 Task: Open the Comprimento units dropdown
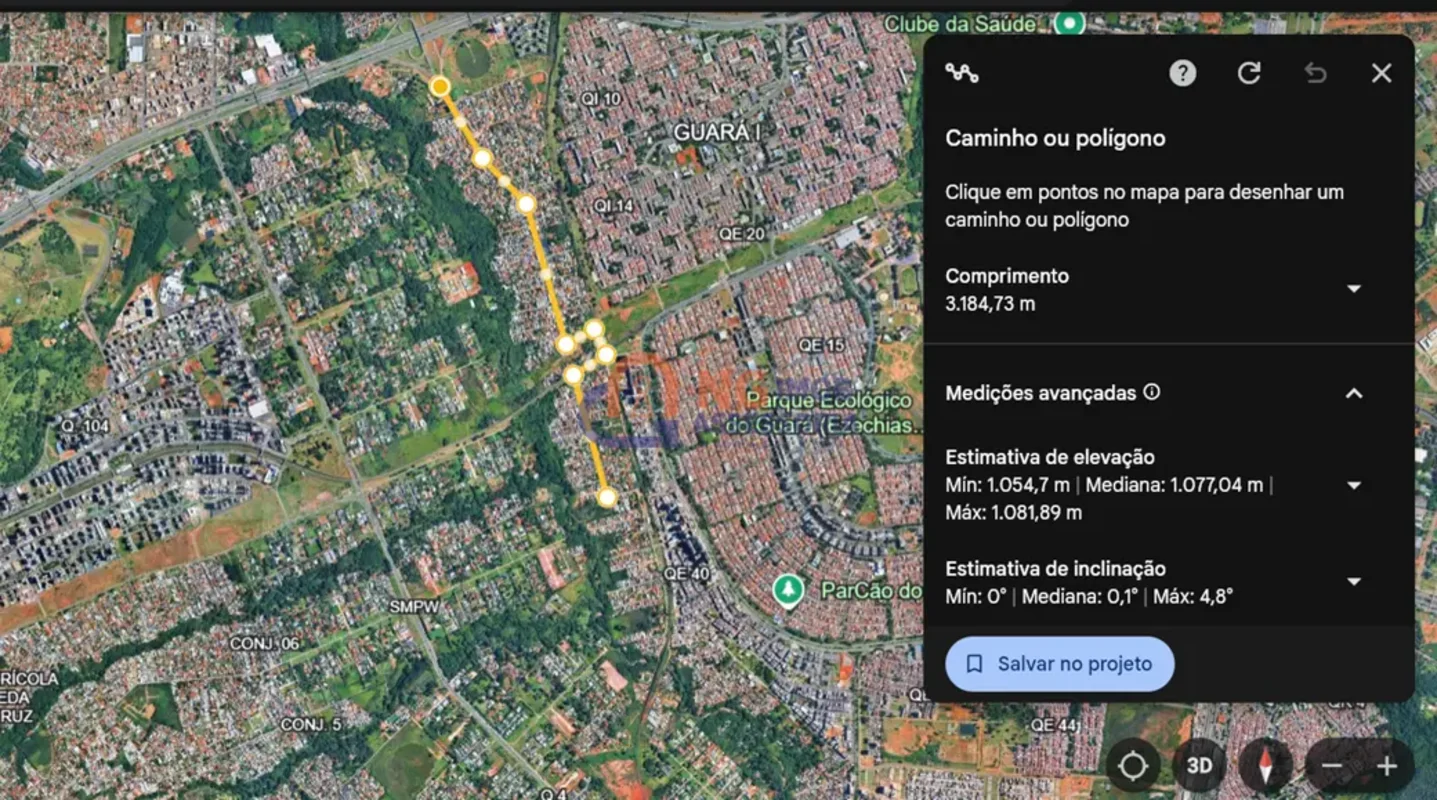tap(1354, 289)
